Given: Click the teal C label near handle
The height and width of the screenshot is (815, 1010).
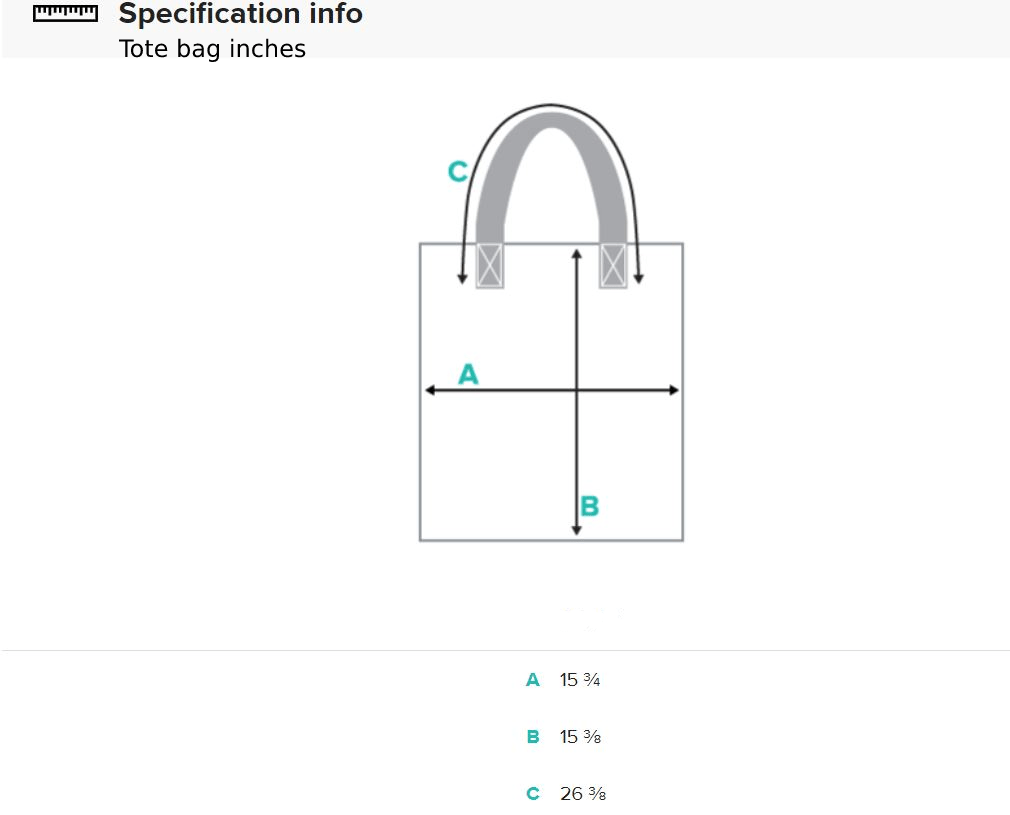Looking at the screenshot, I should [x=457, y=172].
